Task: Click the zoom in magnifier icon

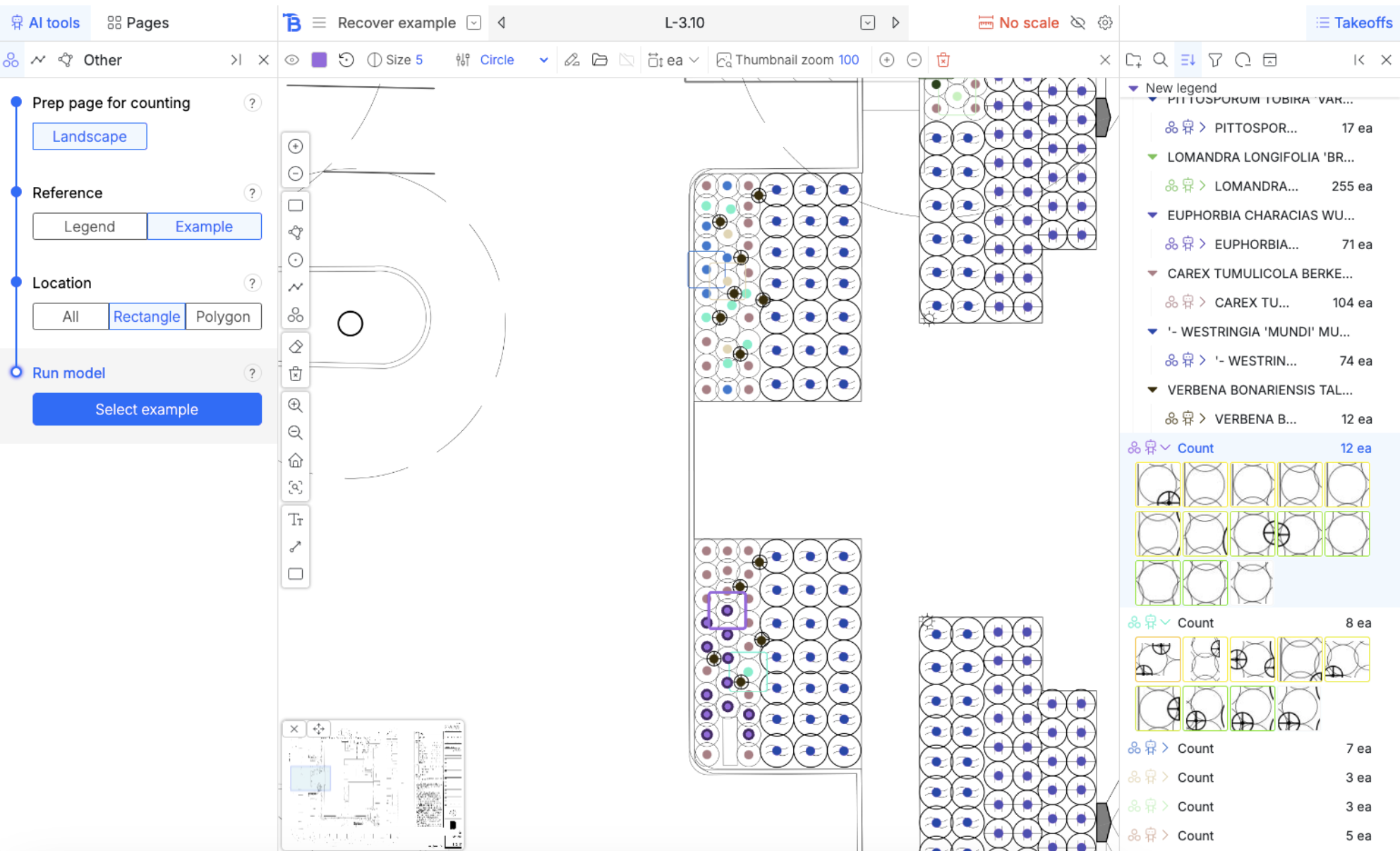Action: [x=296, y=405]
